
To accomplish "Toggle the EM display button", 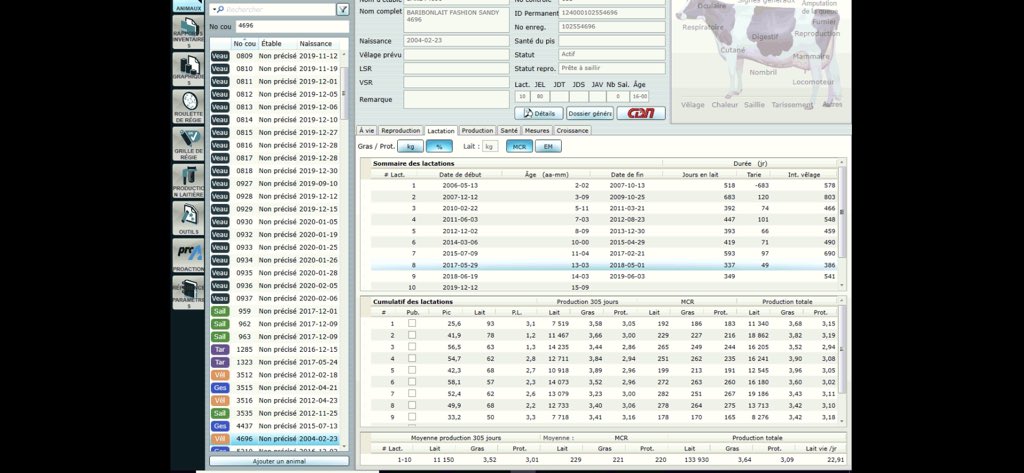I will point(549,147).
